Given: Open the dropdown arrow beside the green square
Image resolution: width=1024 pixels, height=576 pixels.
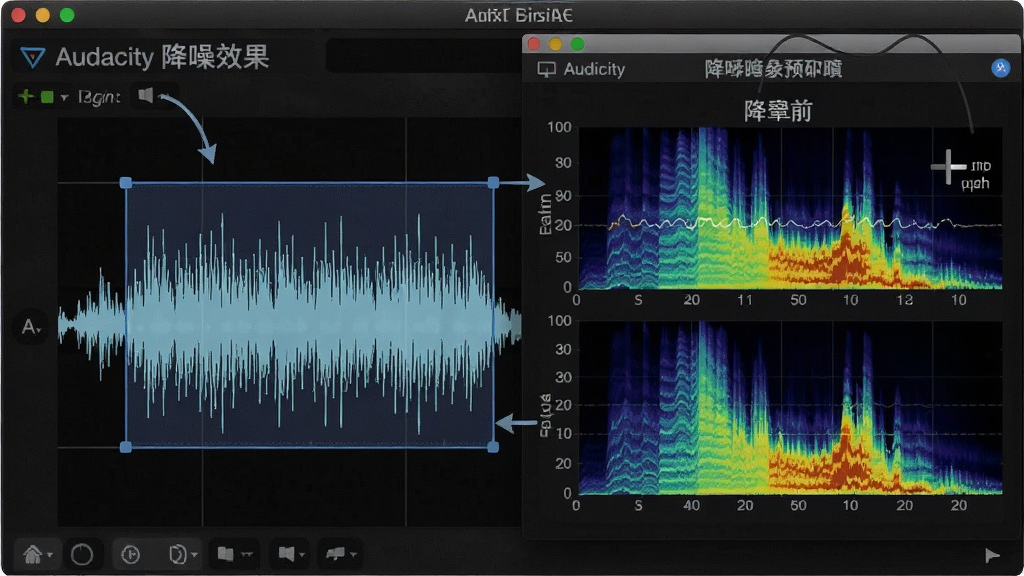Looking at the screenshot, I should point(64,98).
